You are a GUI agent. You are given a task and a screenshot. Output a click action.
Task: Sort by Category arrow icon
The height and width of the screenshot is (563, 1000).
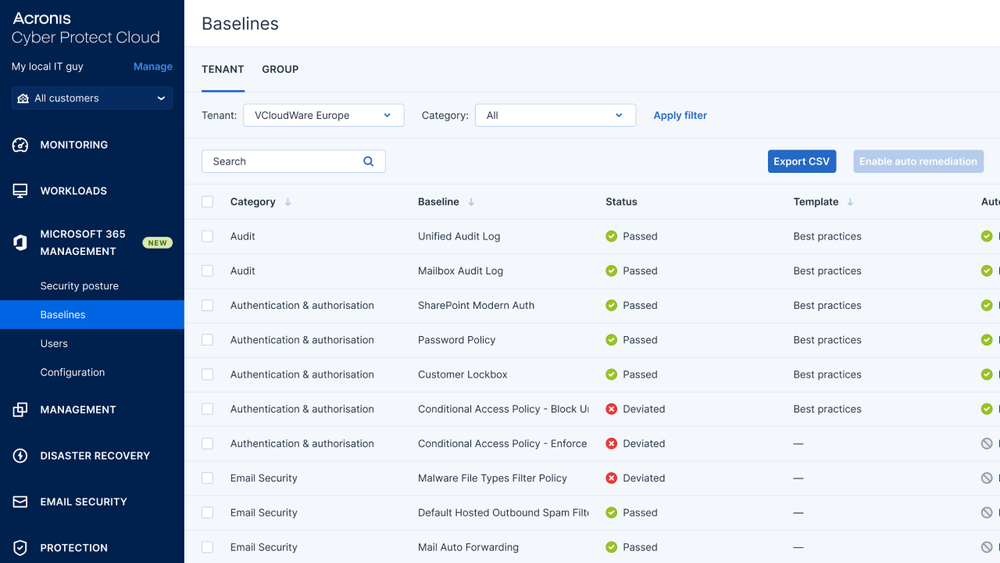pyautogui.click(x=288, y=202)
